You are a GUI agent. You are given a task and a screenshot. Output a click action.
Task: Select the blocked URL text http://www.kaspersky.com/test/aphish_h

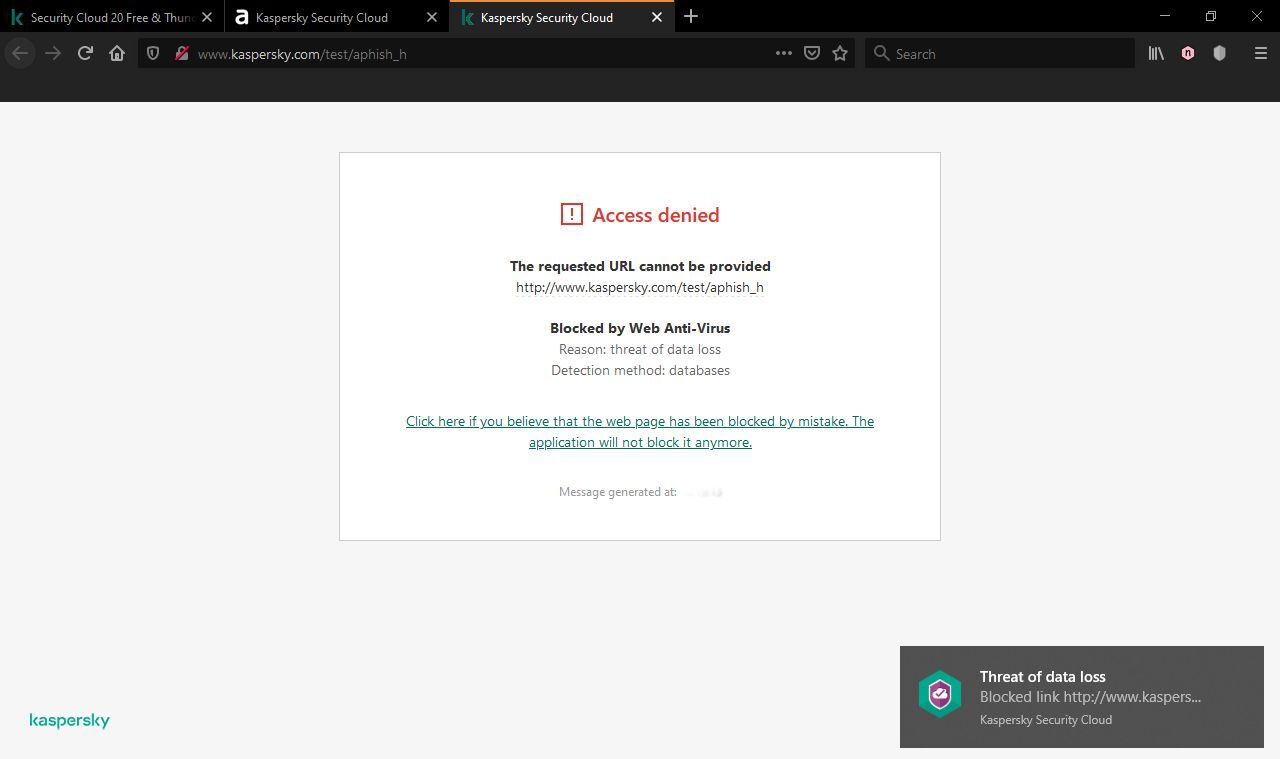(x=640, y=287)
